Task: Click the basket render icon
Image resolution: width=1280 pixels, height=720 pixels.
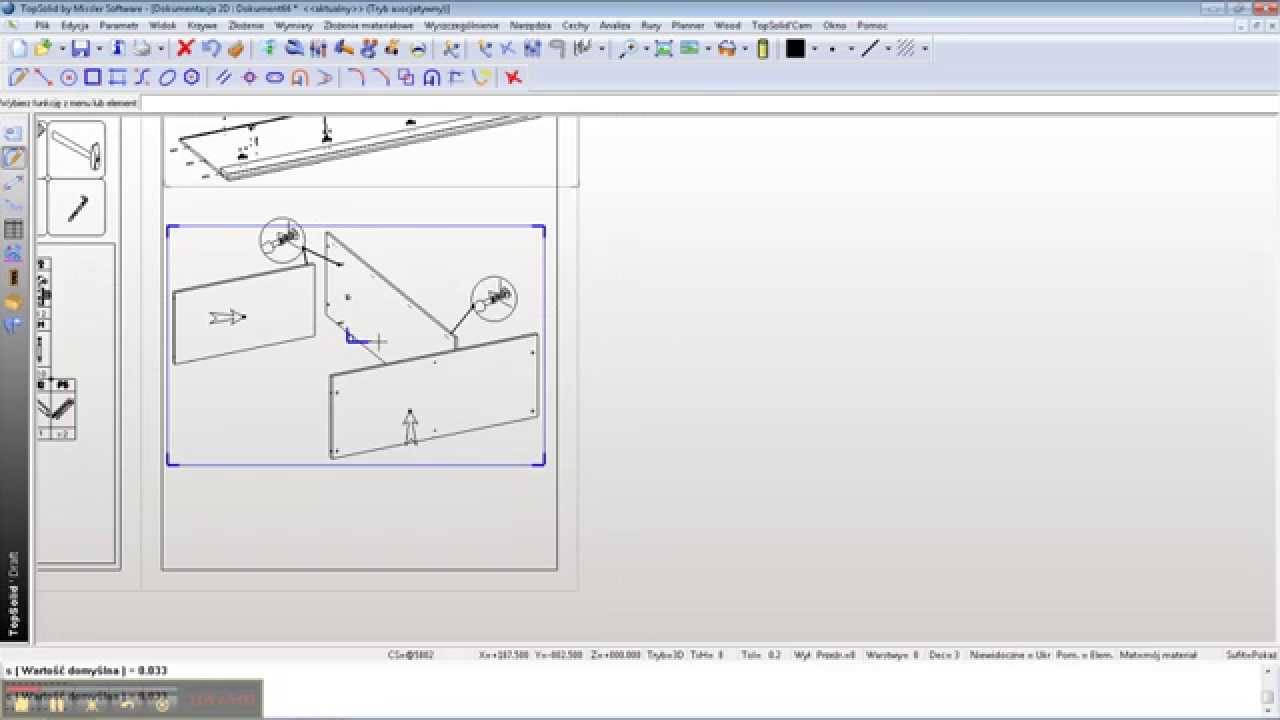Action: coord(727,48)
